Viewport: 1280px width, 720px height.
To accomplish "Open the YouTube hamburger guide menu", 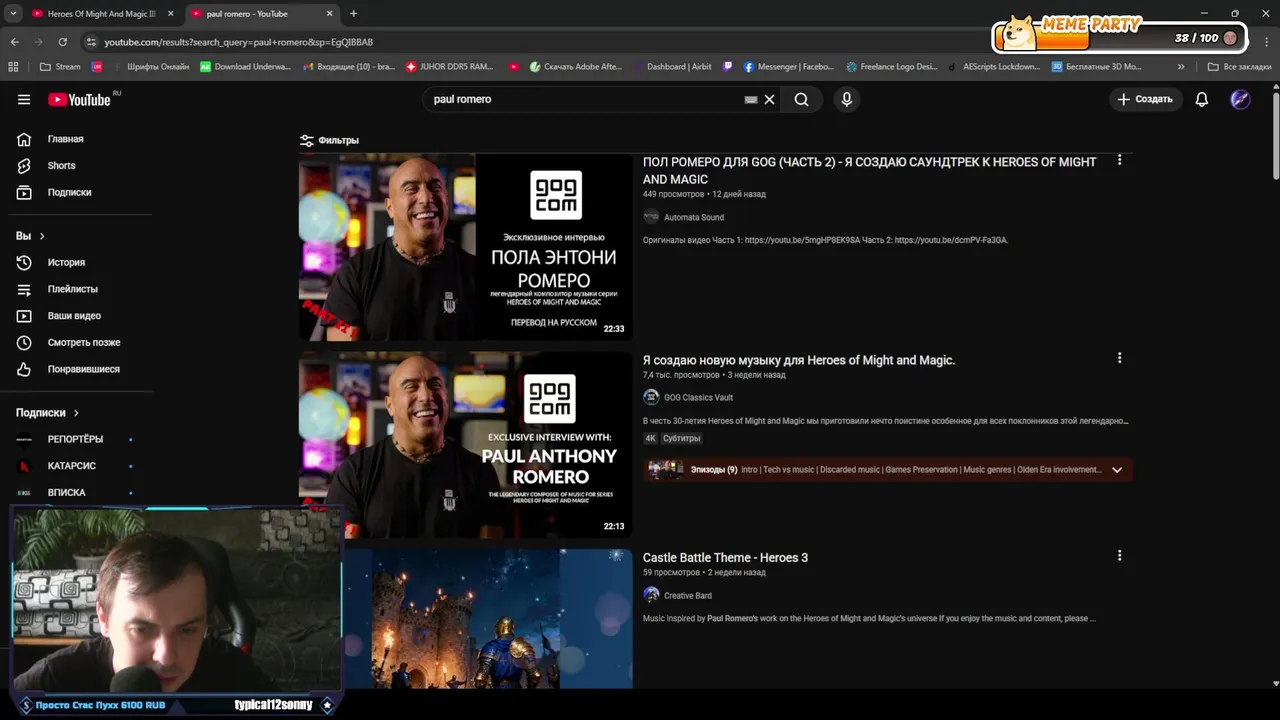I will [x=24, y=99].
